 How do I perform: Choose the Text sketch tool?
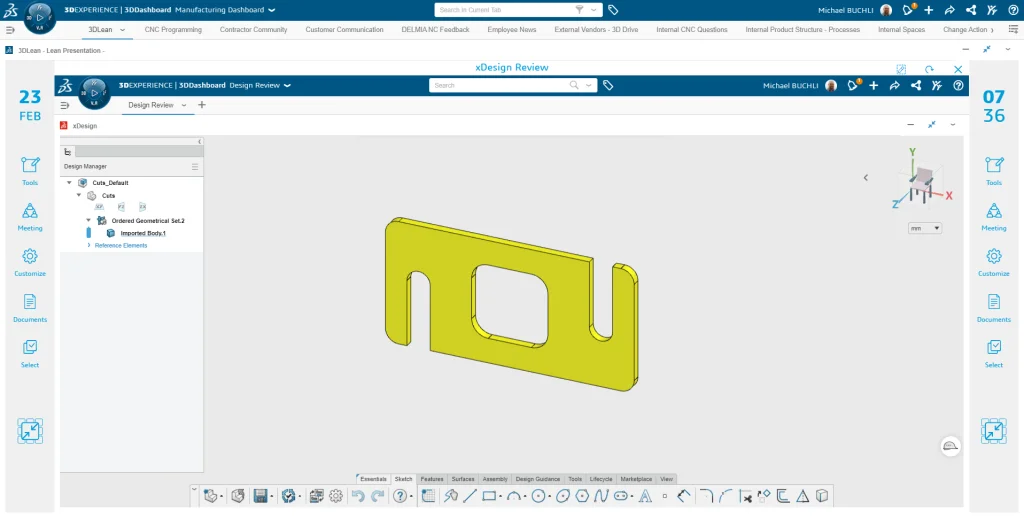[x=646, y=496]
